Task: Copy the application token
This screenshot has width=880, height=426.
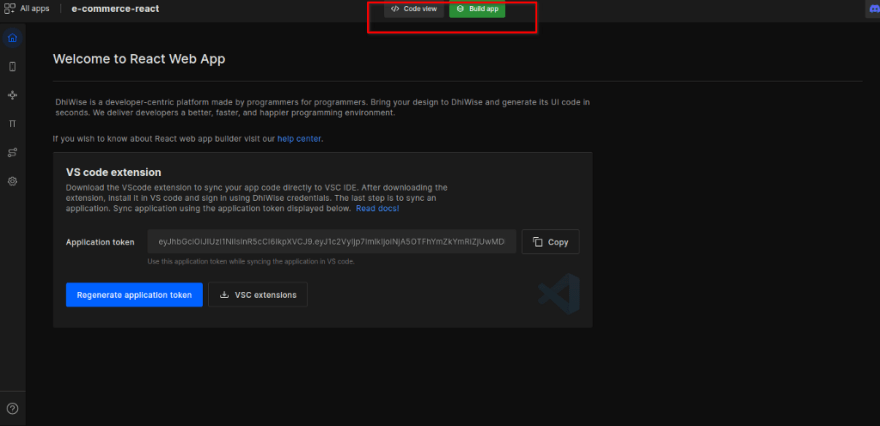Action: coord(551,242)
